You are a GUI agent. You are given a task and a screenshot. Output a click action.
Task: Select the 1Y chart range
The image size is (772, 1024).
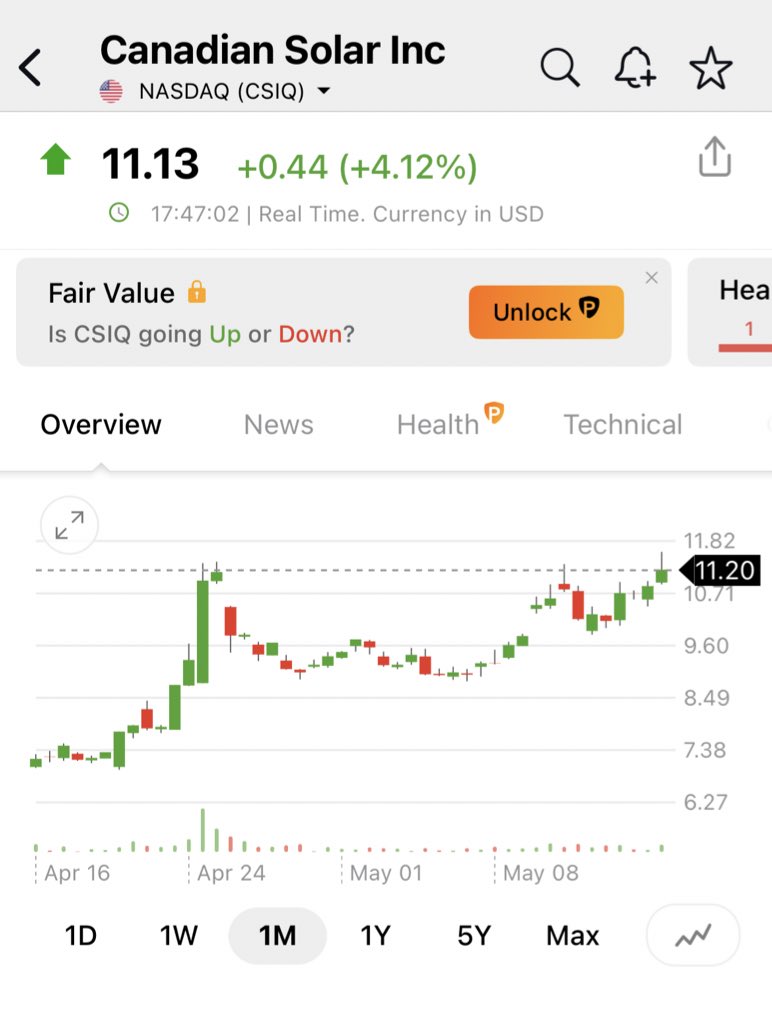tap(376, 935)
